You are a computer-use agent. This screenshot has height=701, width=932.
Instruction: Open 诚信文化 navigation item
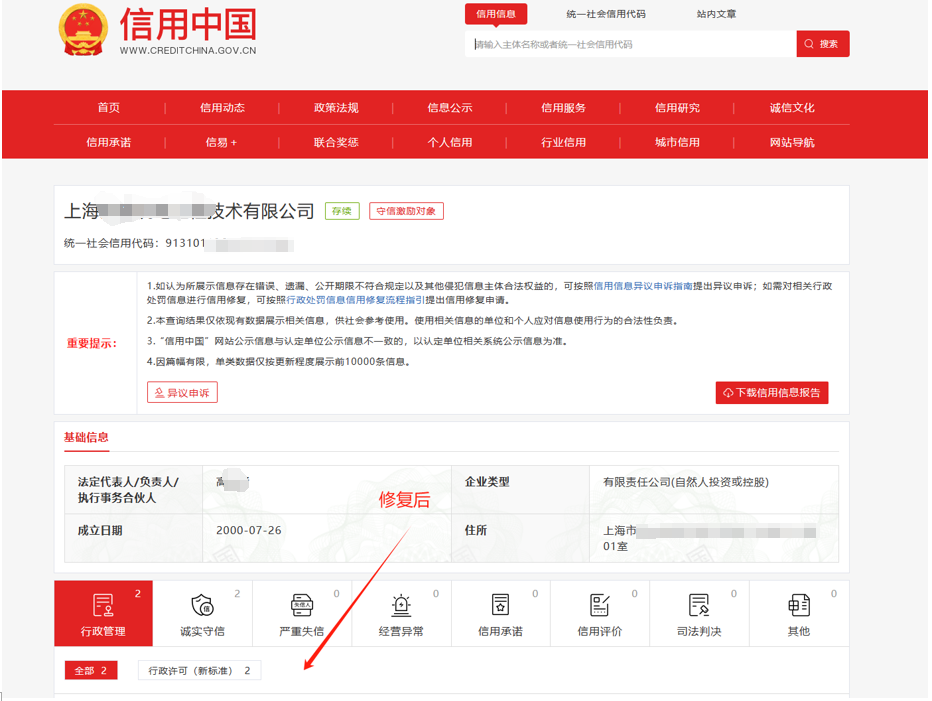pyautogui.click(x=792, y=108)
